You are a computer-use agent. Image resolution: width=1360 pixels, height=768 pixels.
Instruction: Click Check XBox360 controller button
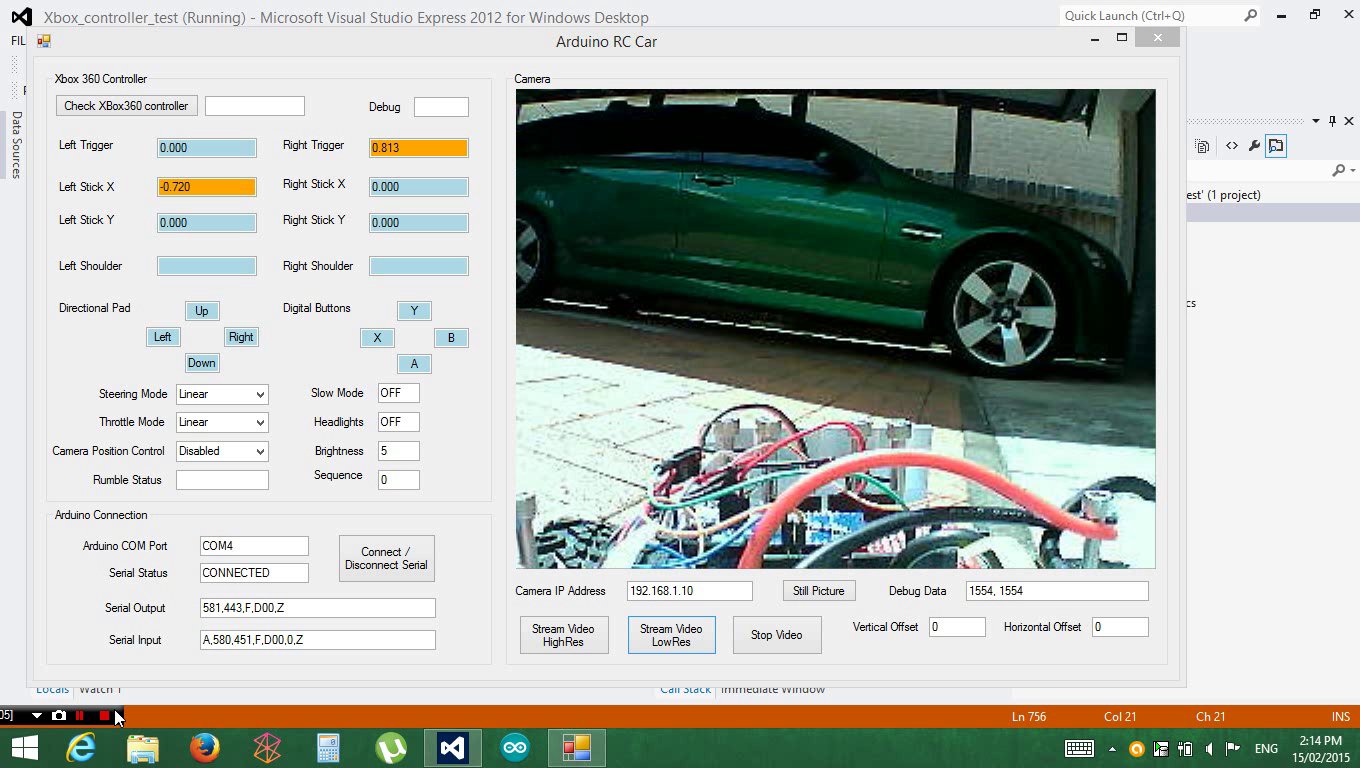126,105
